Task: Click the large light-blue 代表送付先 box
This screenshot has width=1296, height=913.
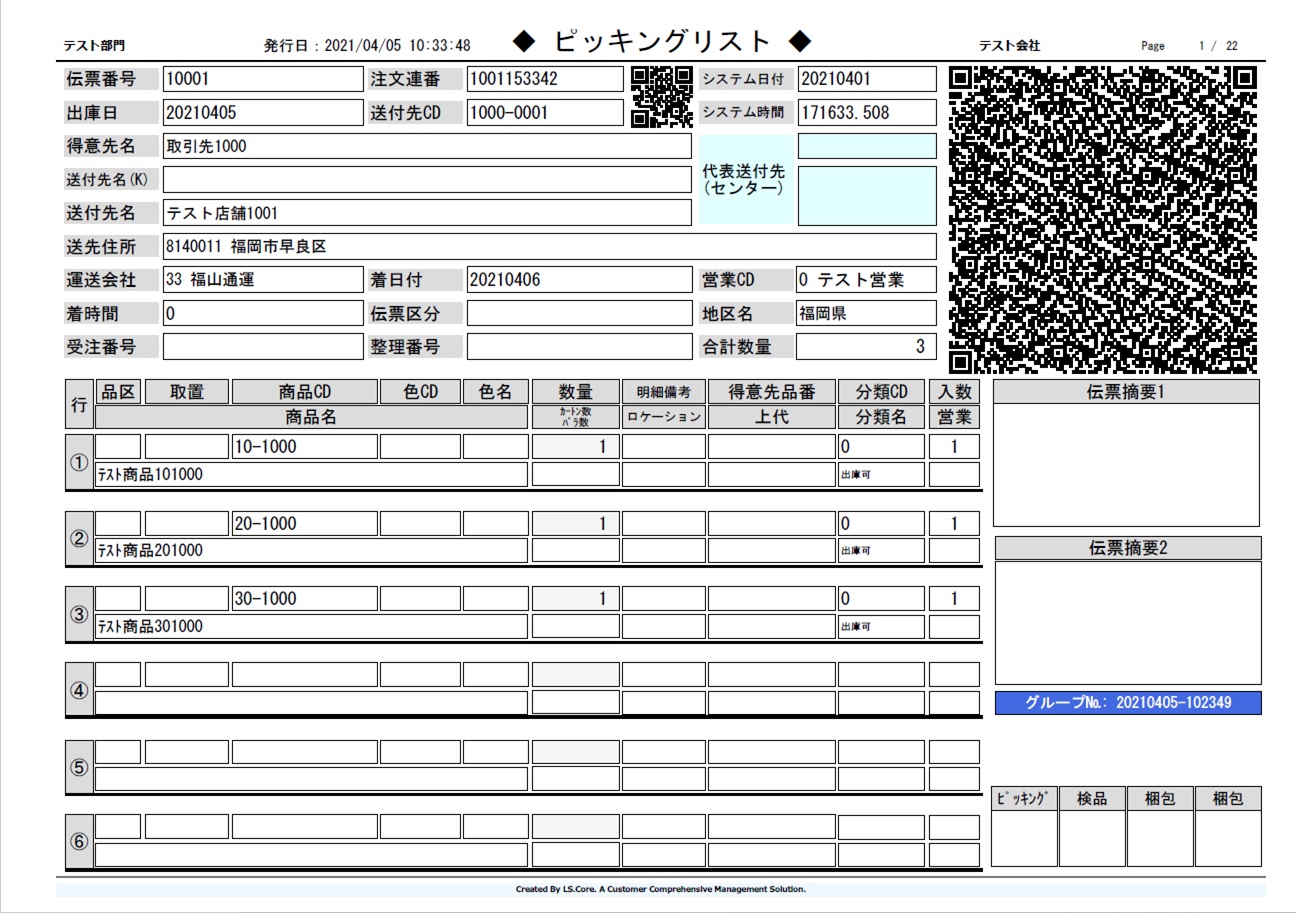Action: pos(867,195)
